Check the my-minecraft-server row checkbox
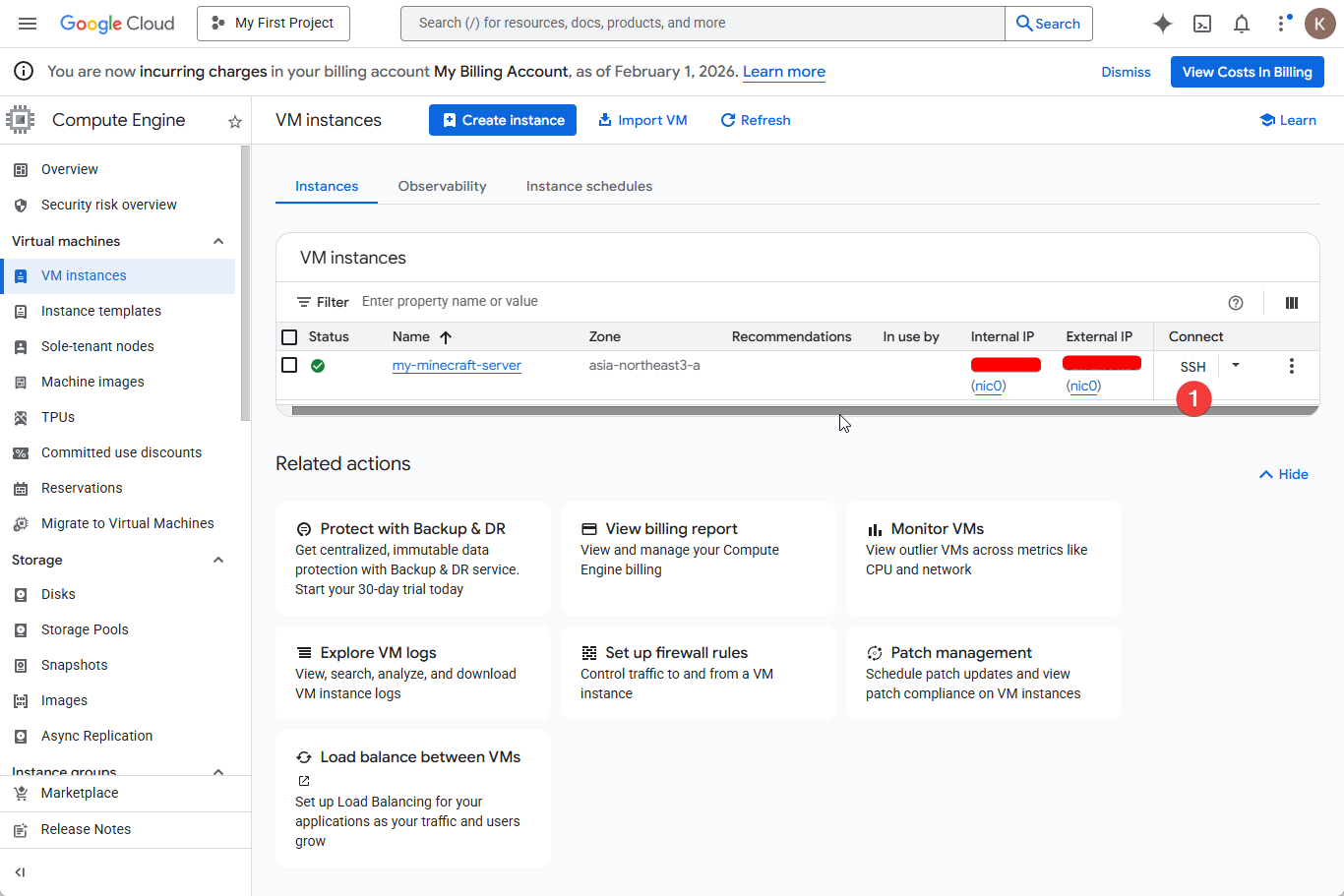Image resolution: width=1344 pixels, height=896 pixels. 289,365
